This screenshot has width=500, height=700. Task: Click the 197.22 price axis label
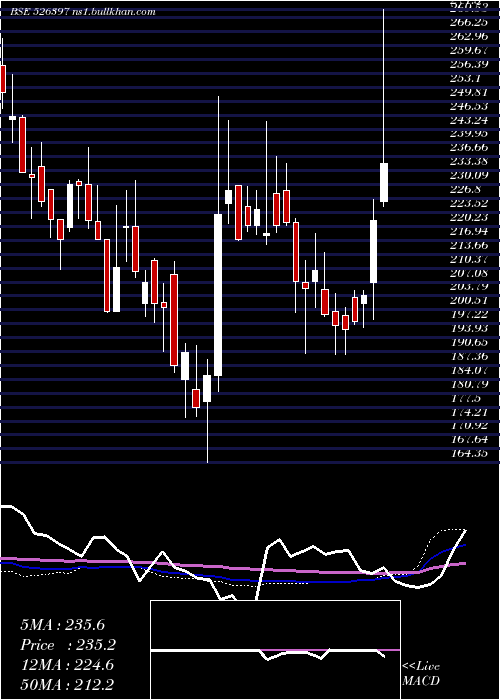point(468,314)
